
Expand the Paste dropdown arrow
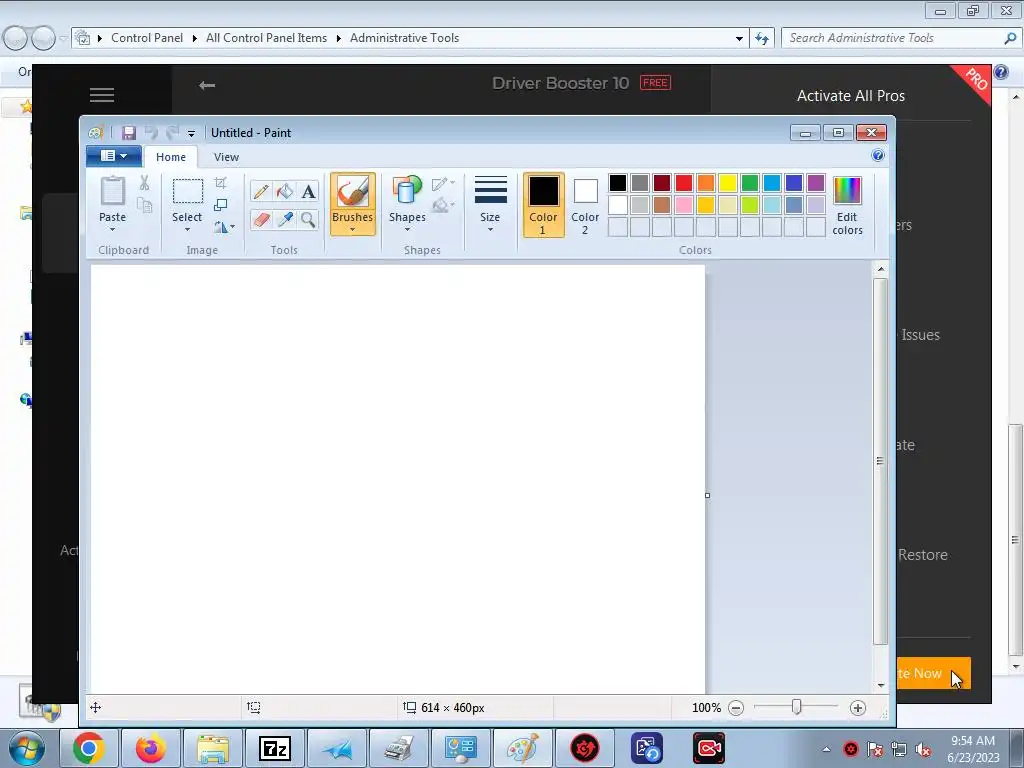point(112,229)
